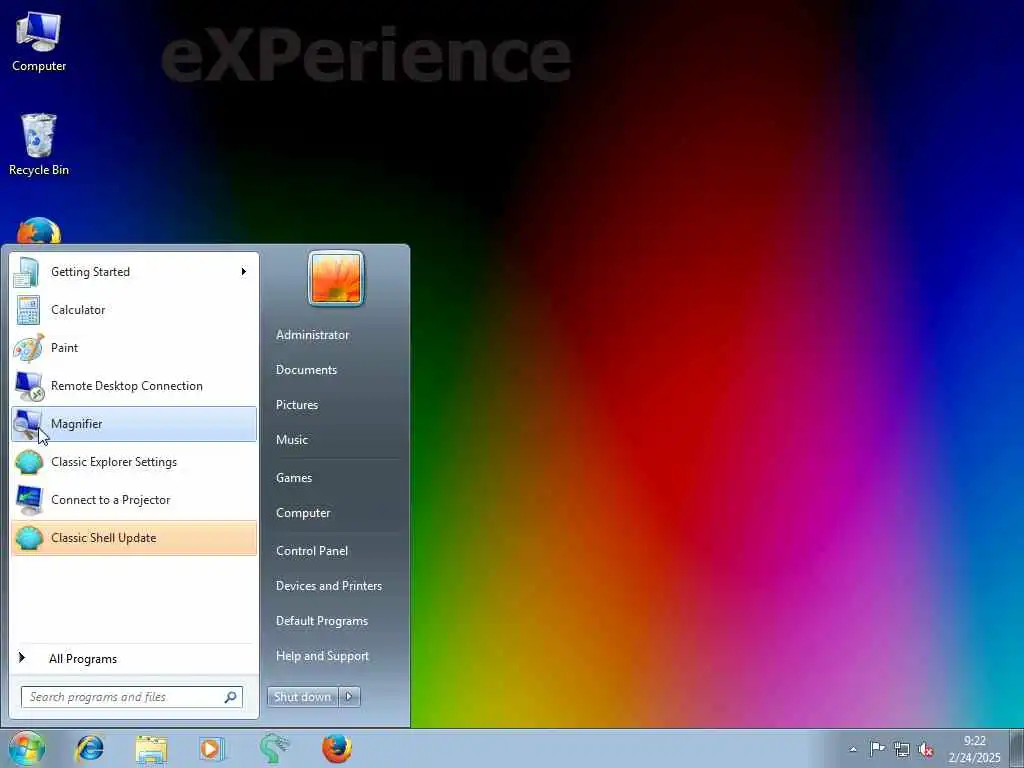This screenshot has width=1024, height=768.
Task: Click the magnifying glass search icon
Action: click(x=231, y=697)
